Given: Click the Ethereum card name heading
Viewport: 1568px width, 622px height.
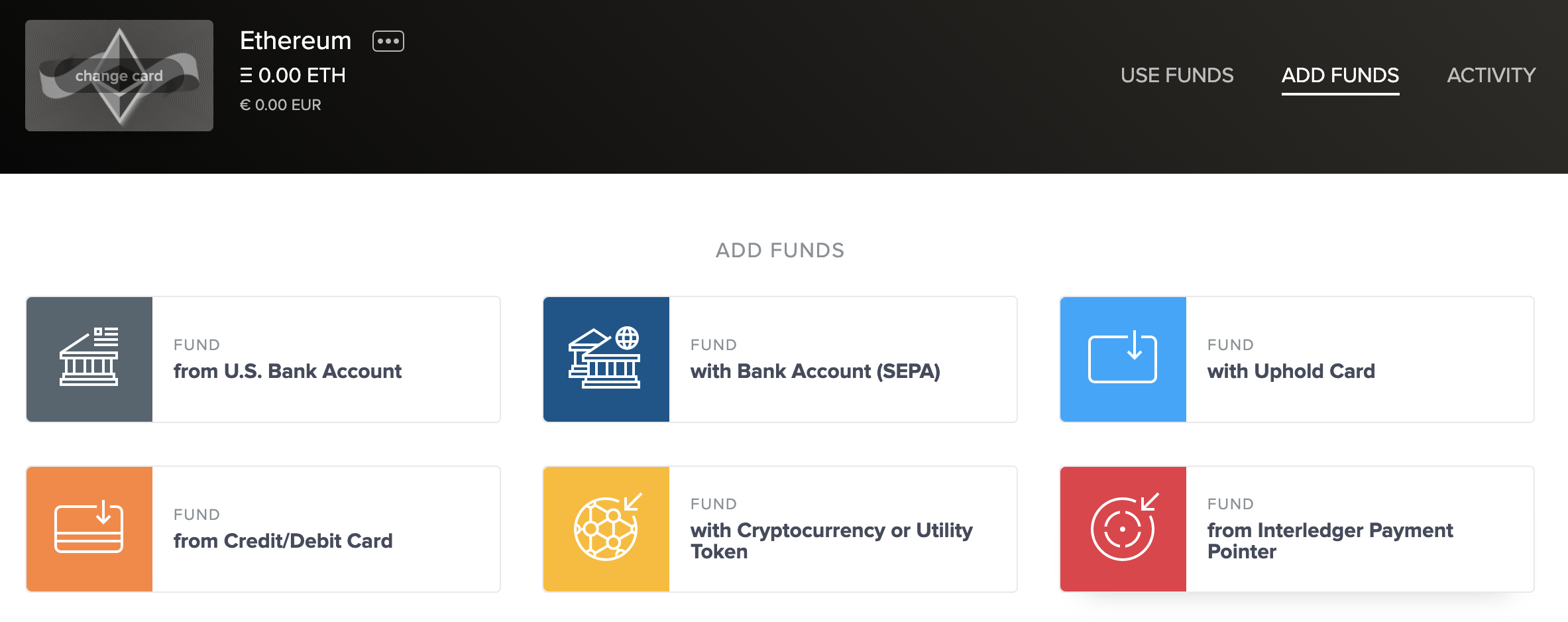Looking at the screenshot, I should [x=296, y=41].
